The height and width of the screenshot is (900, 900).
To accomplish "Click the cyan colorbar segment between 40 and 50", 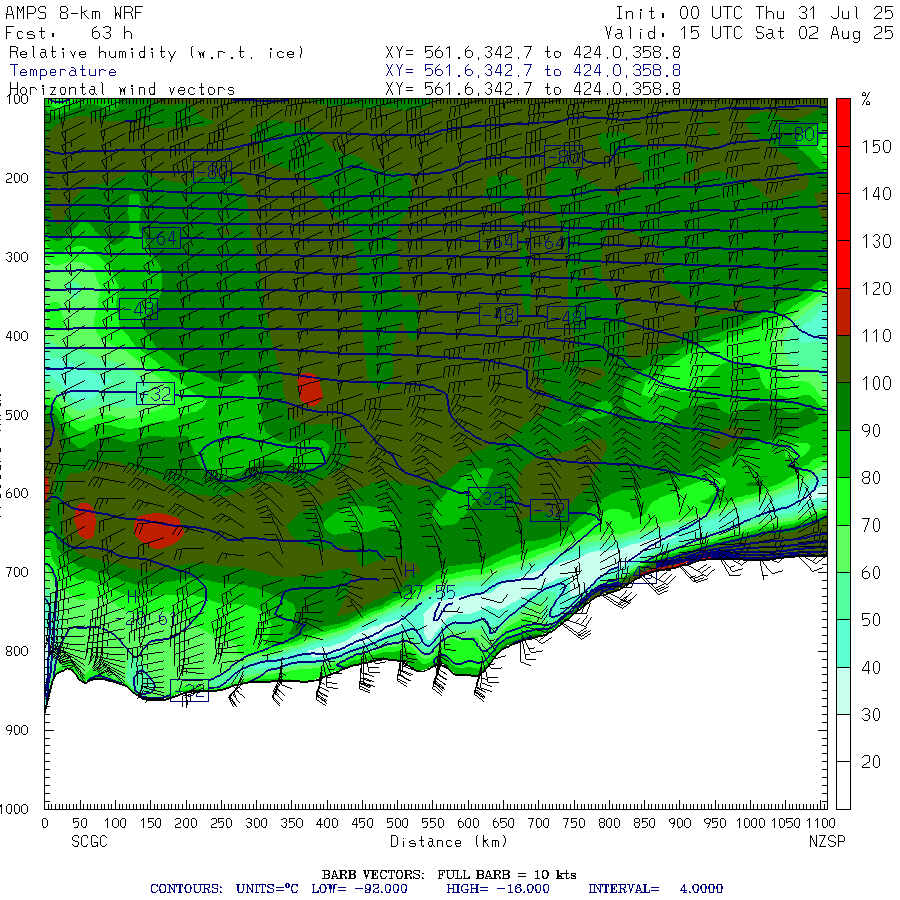I will 843,643.
